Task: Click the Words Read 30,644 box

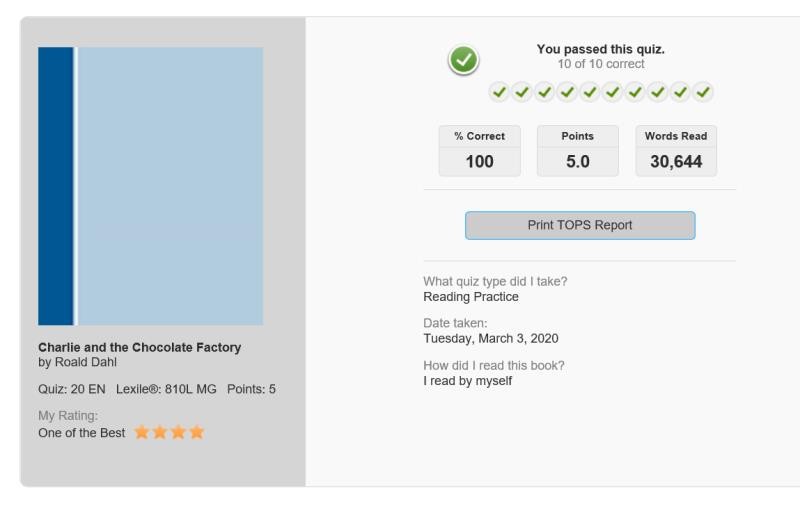Action: coord(676,151)
